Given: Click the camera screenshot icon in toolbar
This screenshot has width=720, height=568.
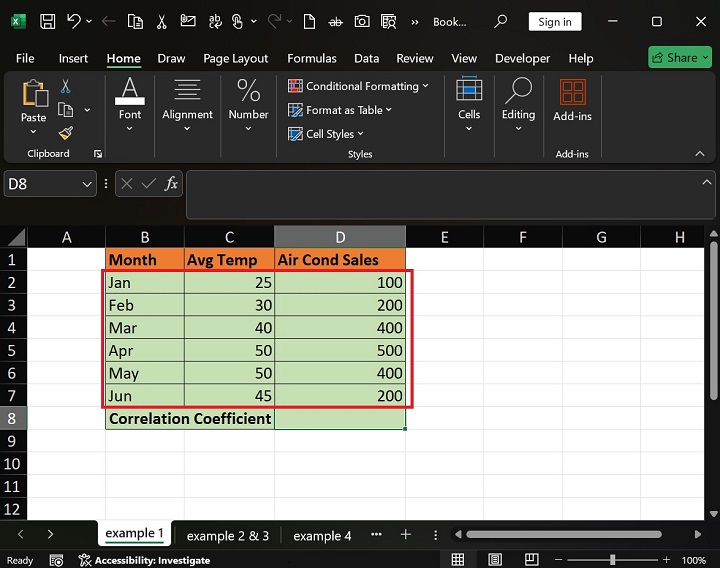Looking at the screenshot, I should 361,21.
